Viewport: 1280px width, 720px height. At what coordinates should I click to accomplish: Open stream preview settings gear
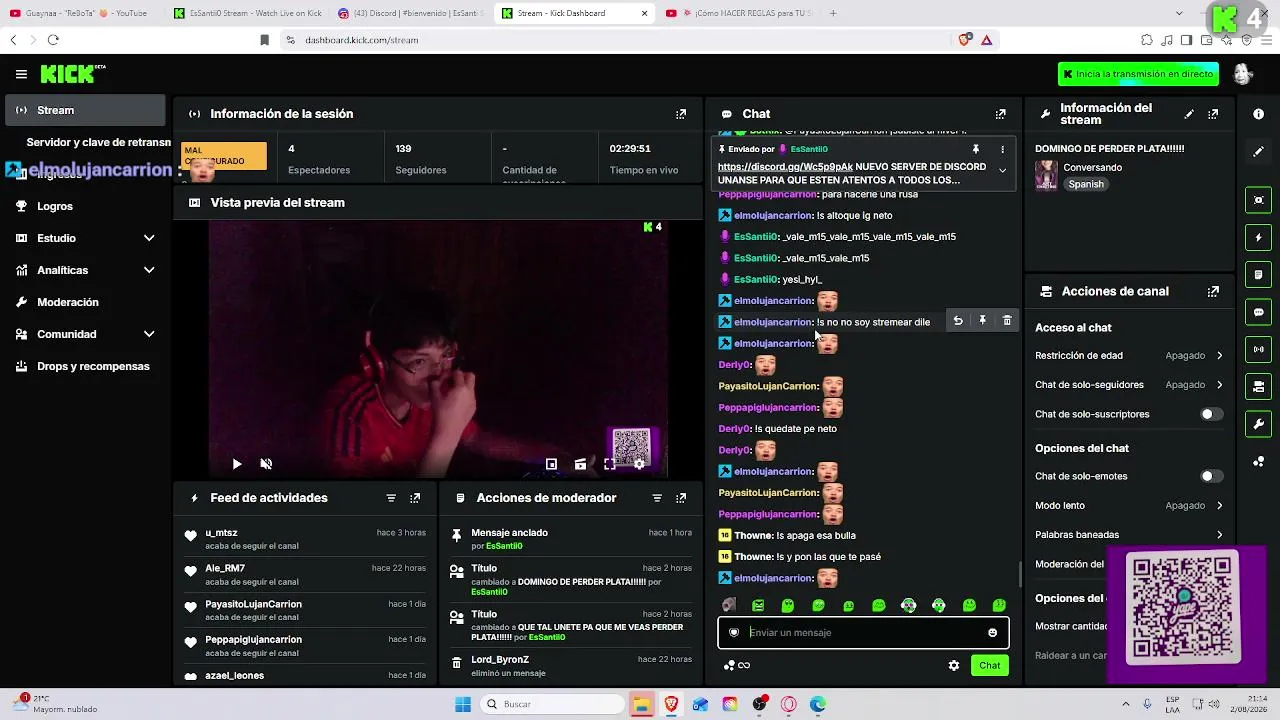(639, 464)
